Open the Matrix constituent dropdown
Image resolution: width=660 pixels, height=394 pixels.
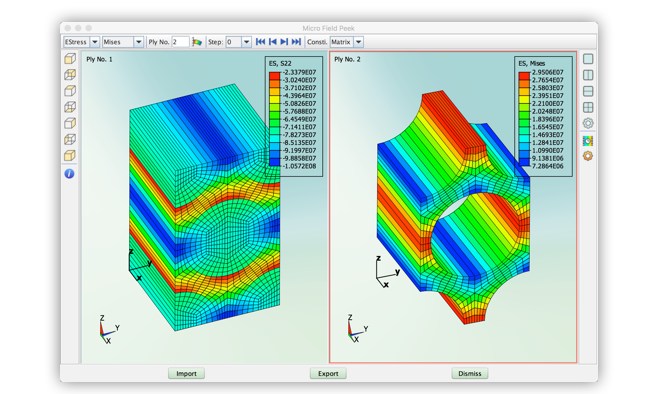(x=346, y=42)
